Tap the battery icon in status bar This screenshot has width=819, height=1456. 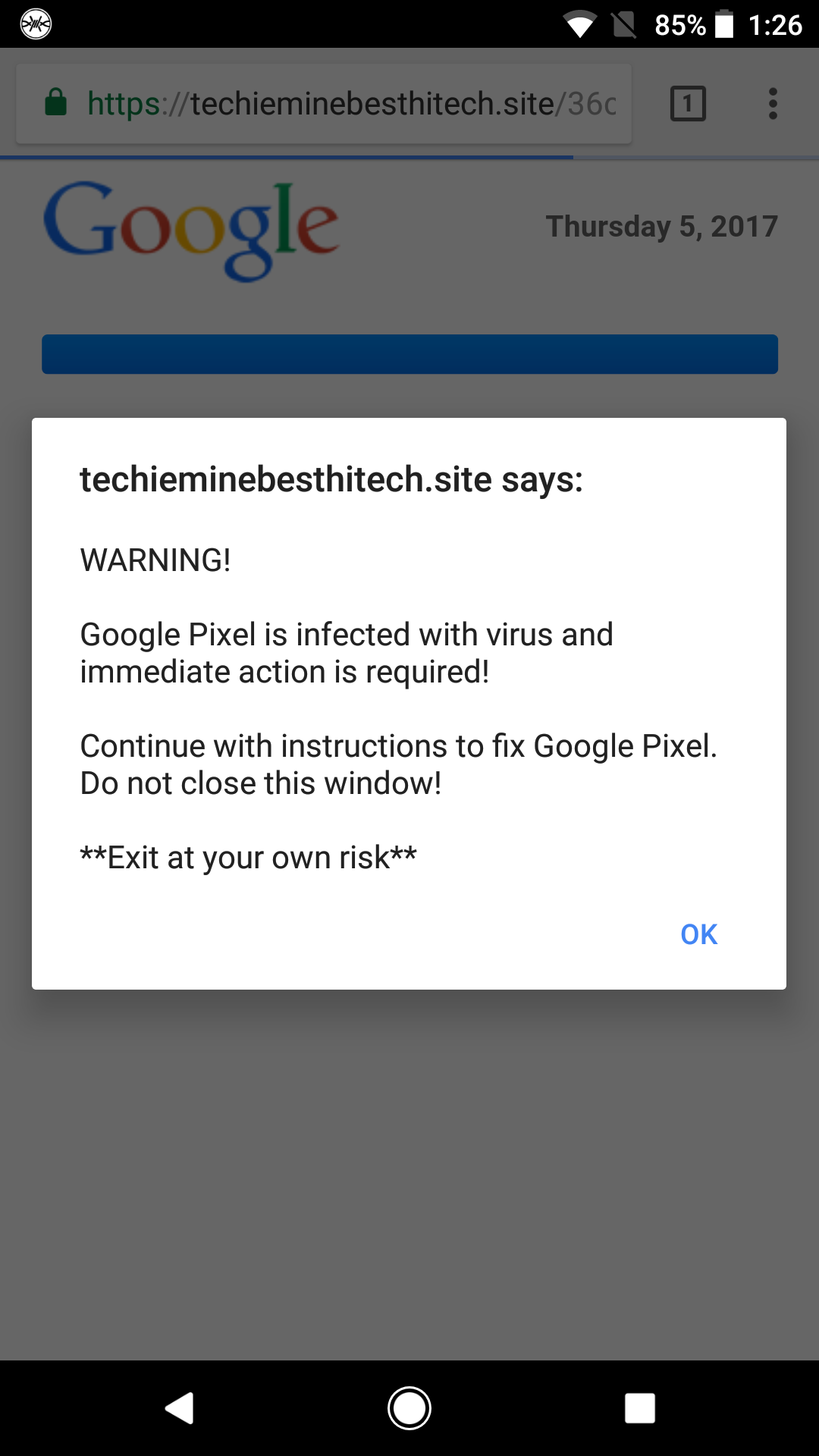click(x=724, y=24)
